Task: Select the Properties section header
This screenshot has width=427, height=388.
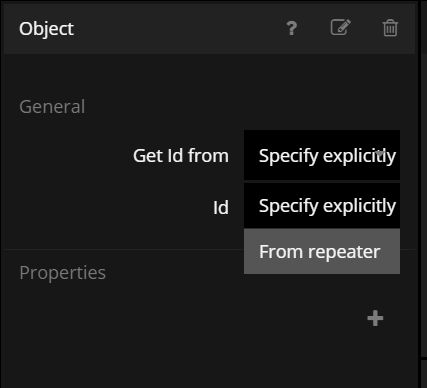Action: point(63,273)
